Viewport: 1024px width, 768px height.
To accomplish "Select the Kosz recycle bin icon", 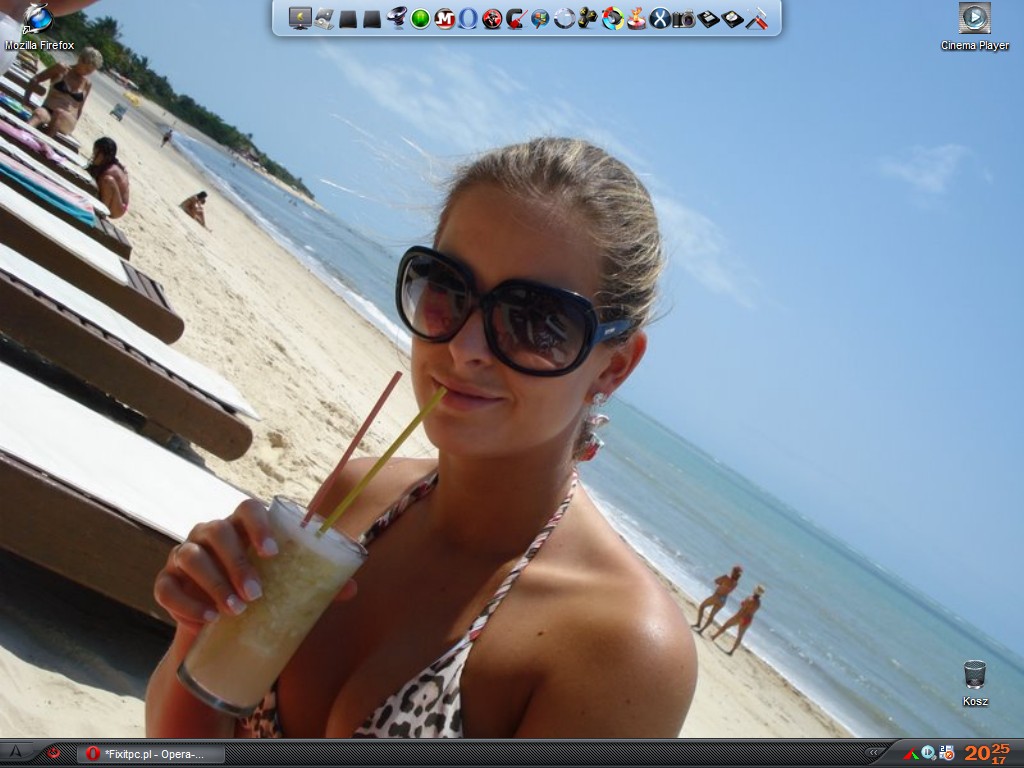I will (x=975, y=683).
